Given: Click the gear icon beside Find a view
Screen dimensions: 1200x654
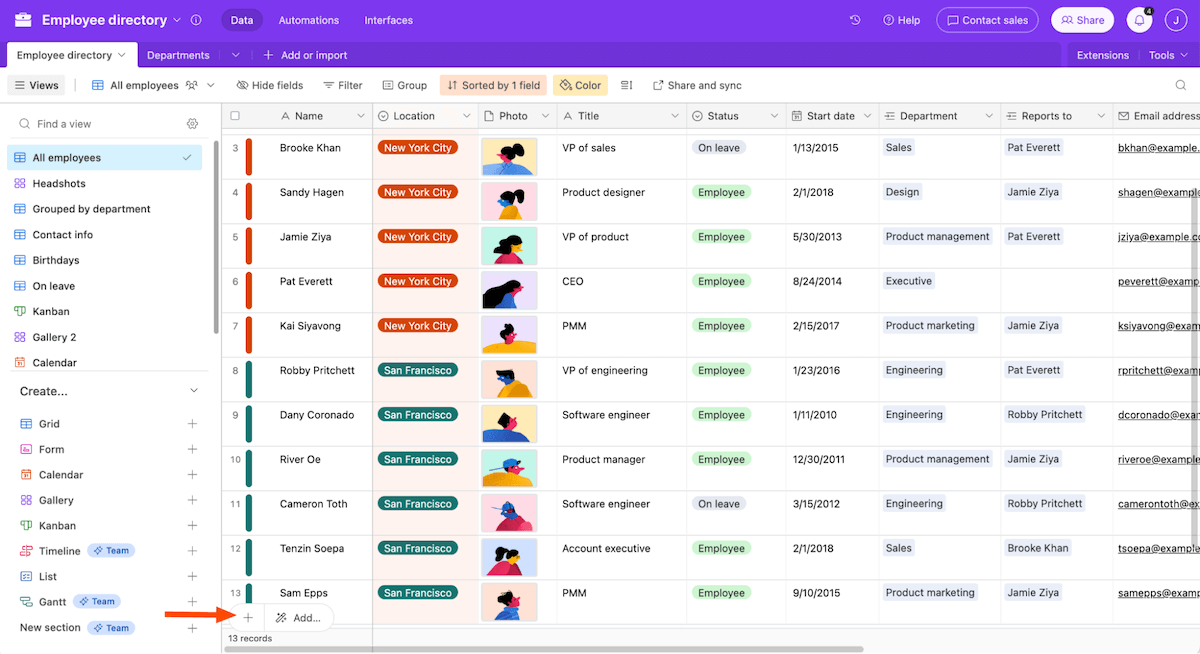Looking at the screenshot, I should [x=194, y=122].
